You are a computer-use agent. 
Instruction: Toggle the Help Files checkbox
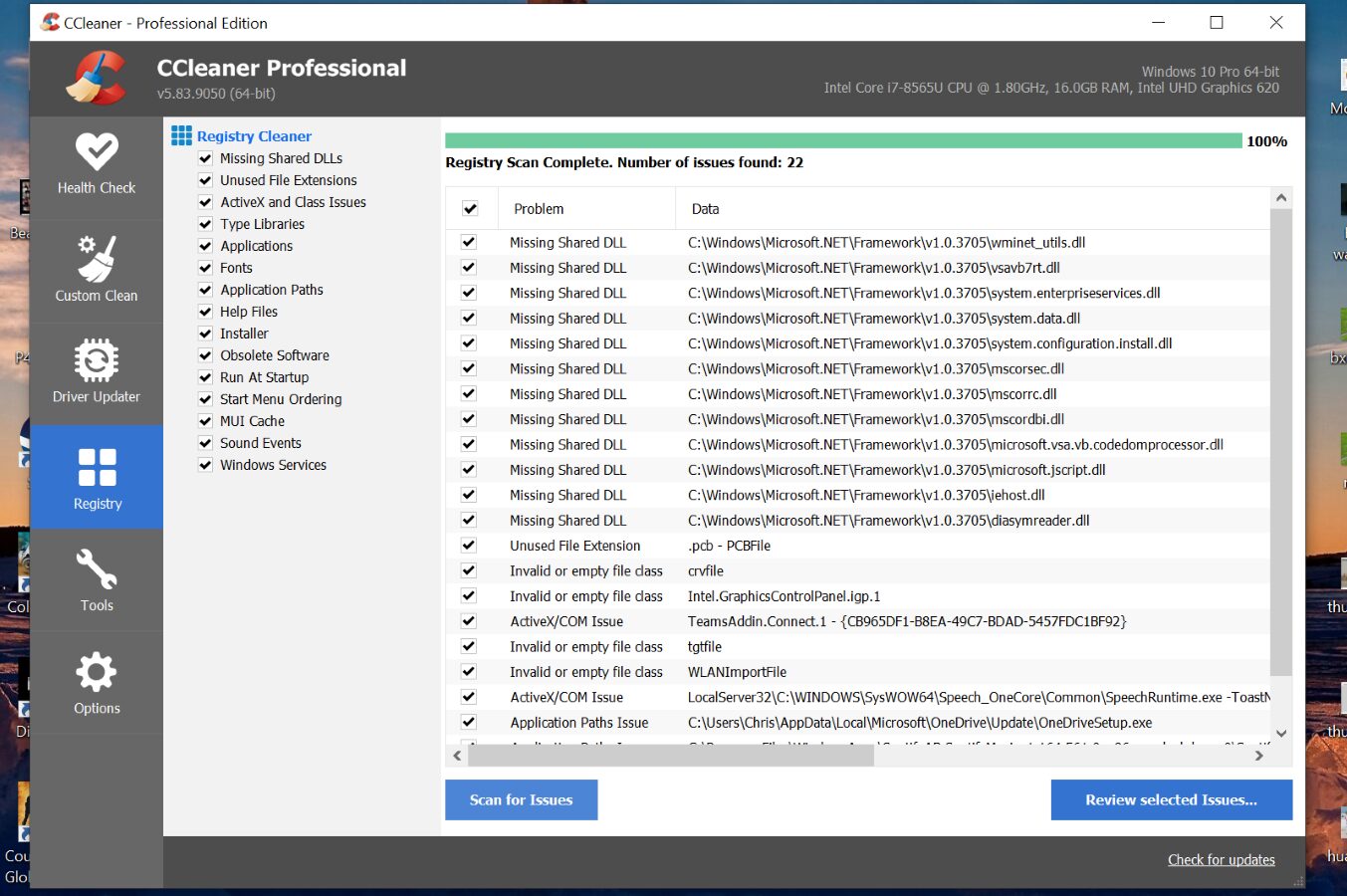point(205,312)
